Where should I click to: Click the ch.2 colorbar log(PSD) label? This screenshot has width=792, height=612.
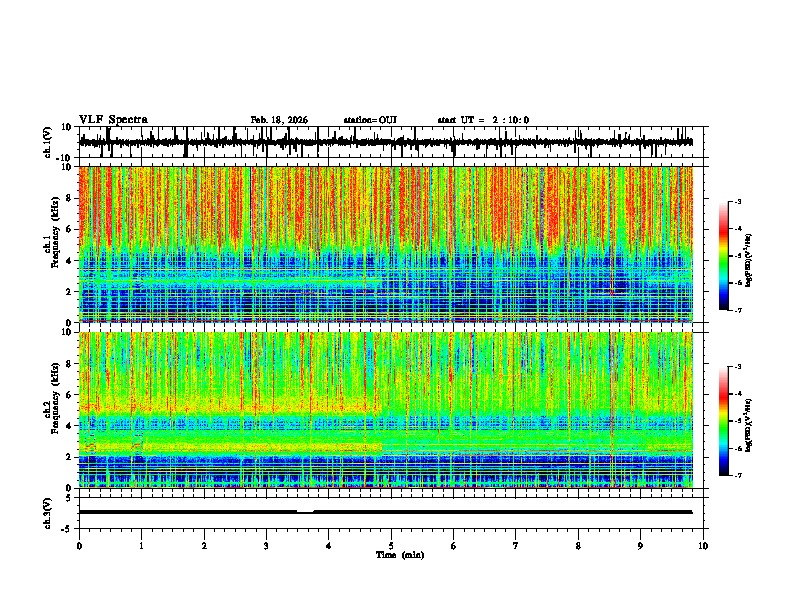pos(748,426)
